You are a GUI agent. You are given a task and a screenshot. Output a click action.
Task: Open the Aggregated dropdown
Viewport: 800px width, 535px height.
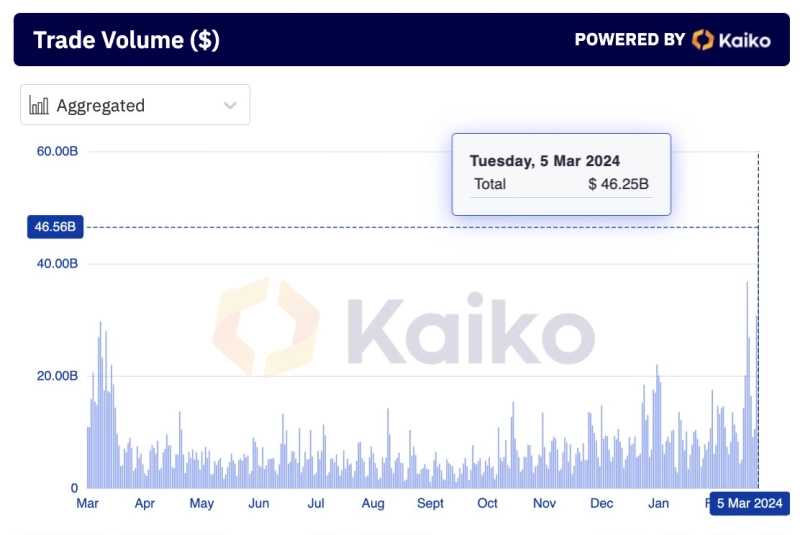coord(135,105)
